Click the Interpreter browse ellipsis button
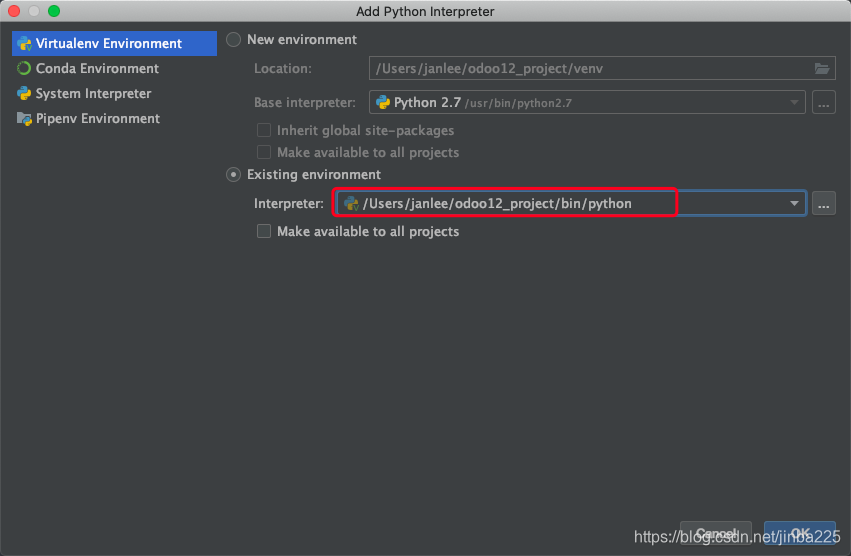The height and width of the screenshot is (556, 851). 823,204
